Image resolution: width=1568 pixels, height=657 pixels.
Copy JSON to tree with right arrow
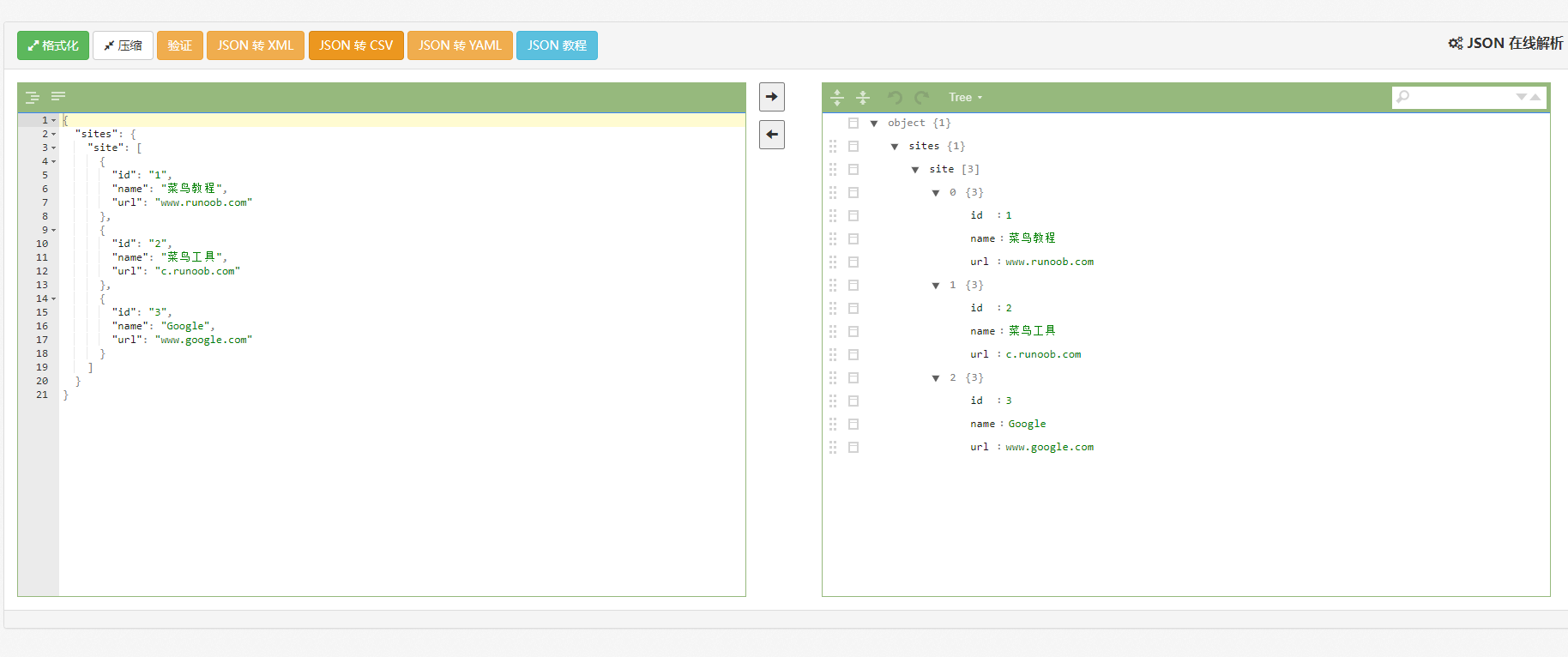[772, 97]
